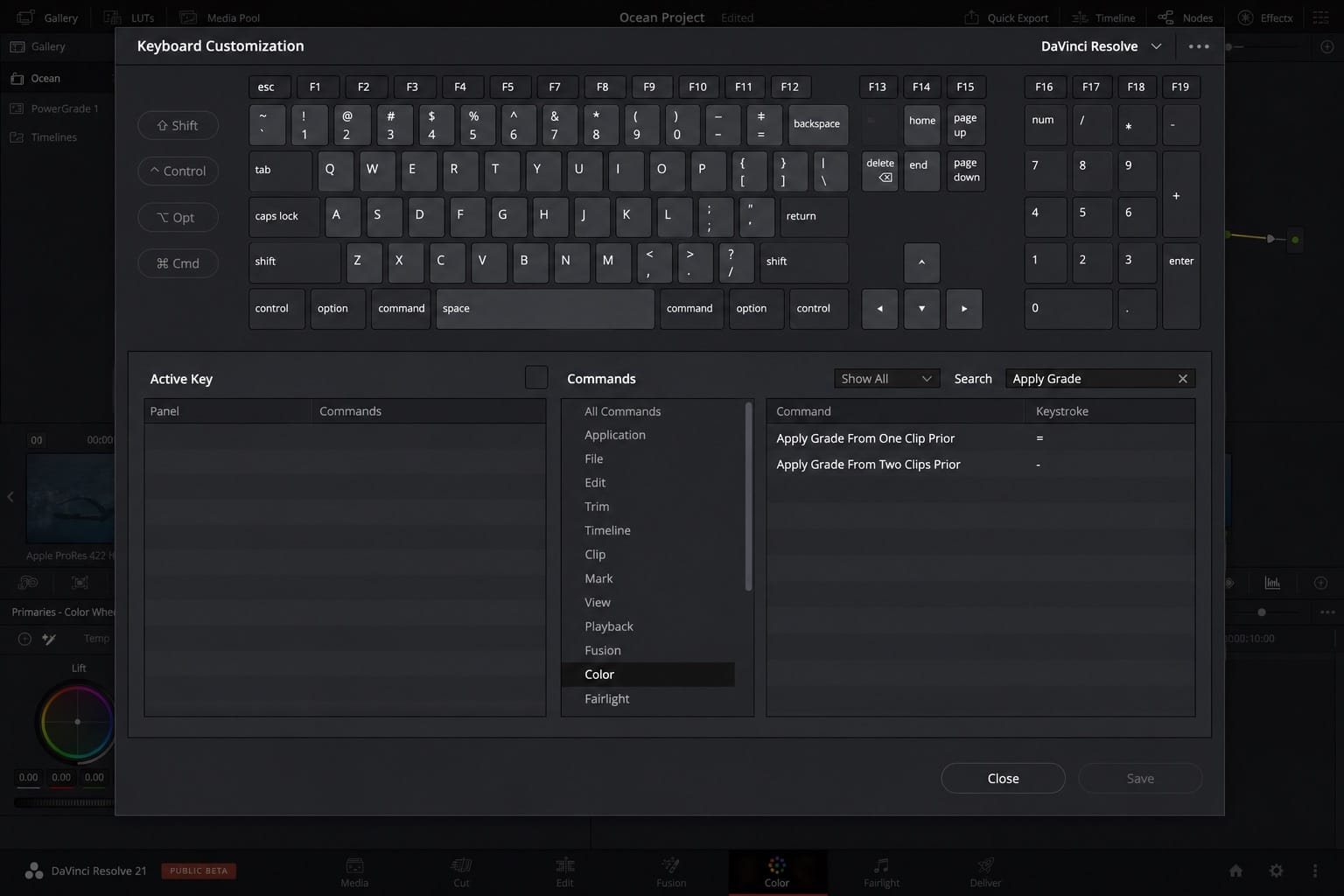Open the Deliver page tab
Screen dimensions: 1344x896
point(985,872)
